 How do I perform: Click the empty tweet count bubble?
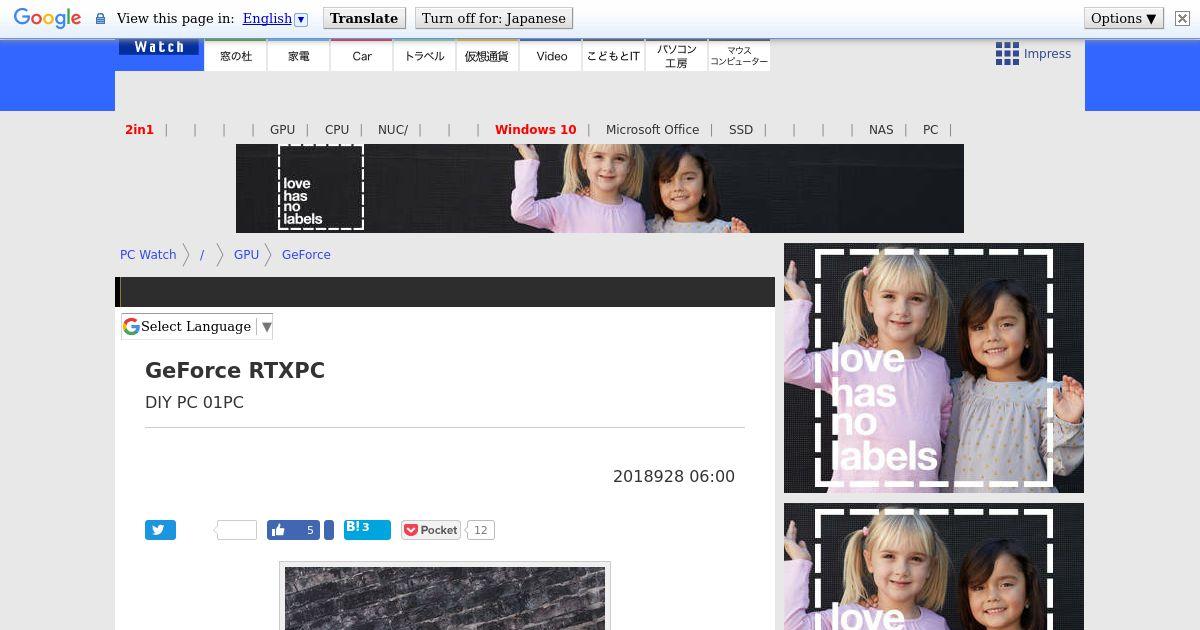tap(236, 530)
